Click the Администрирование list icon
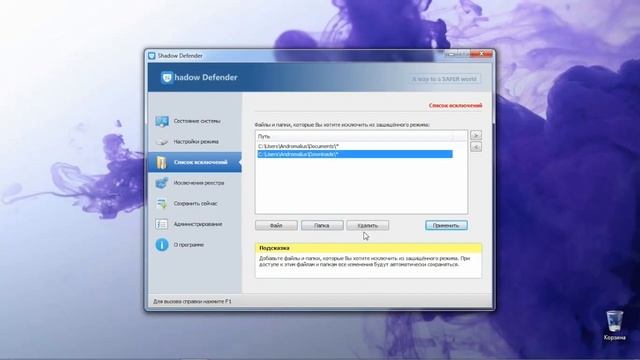Screen dimensions: 640x360 pyautogui.click(x=162, y=224)
